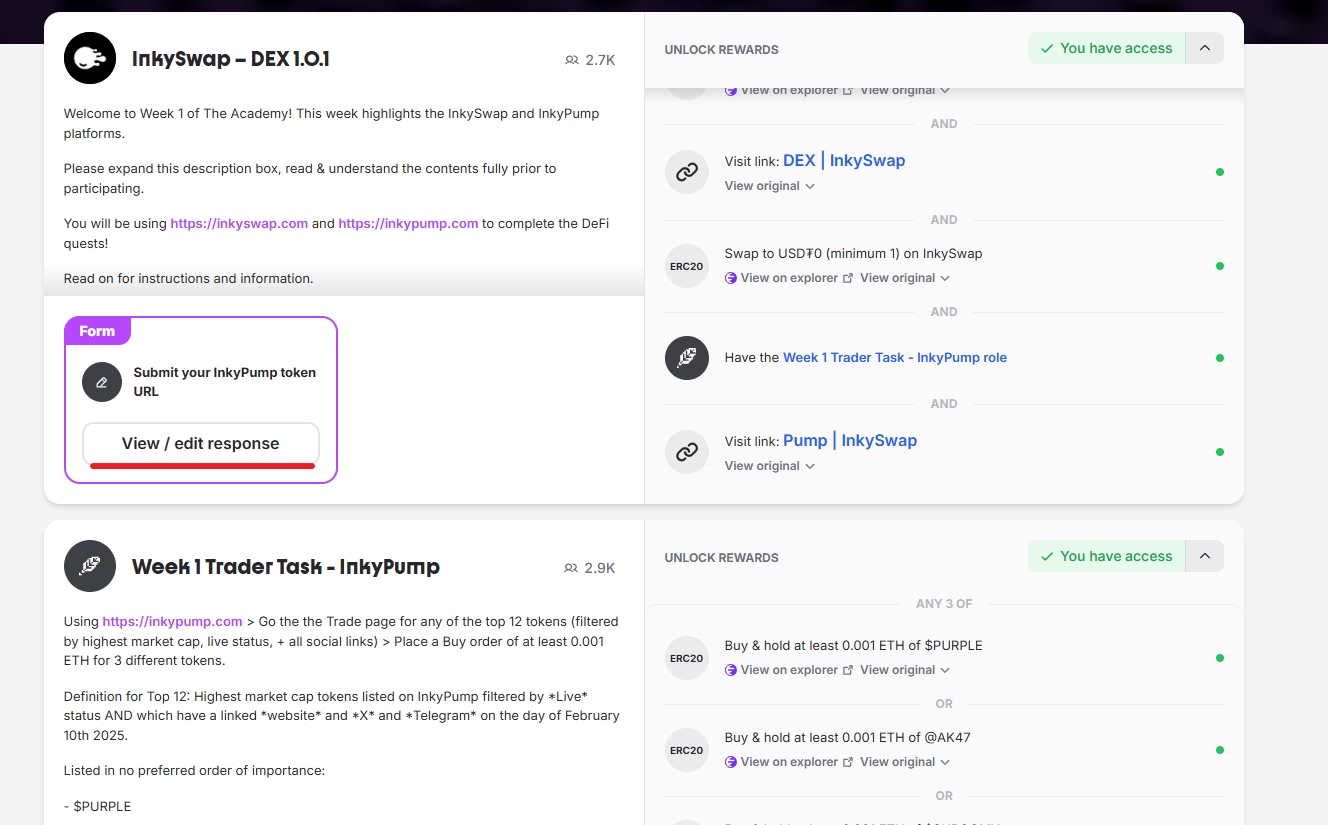
Task: Click the 2.7K member count
Action: pyautogui.click(x=600, y=60)
